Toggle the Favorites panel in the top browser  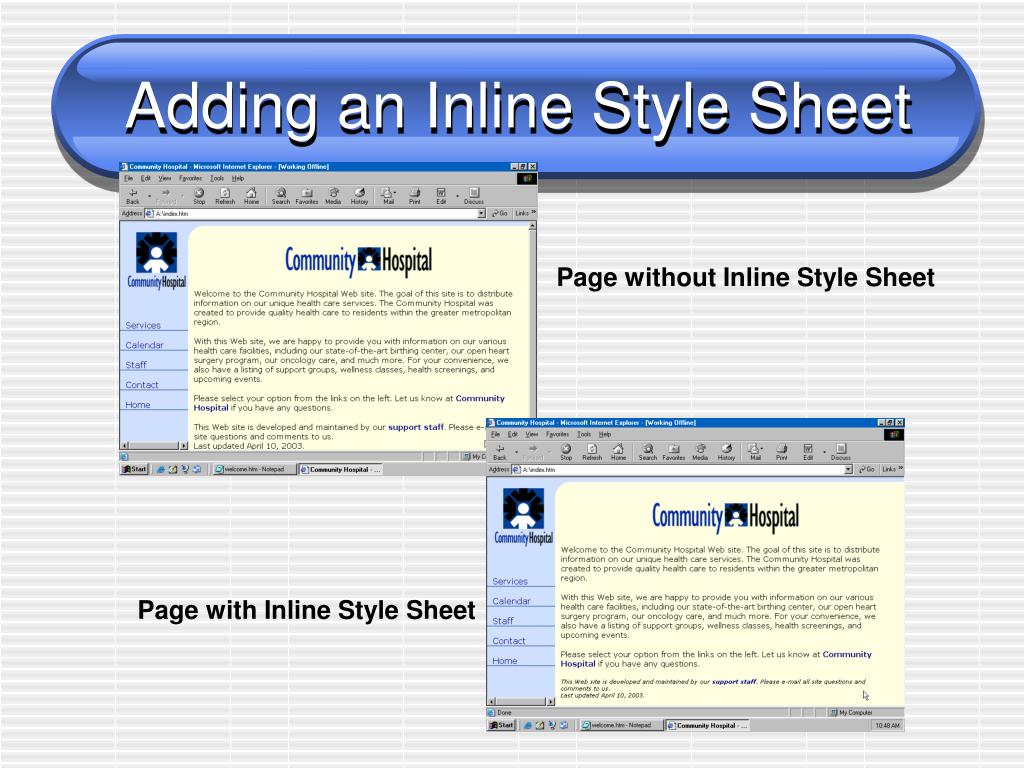308,195
